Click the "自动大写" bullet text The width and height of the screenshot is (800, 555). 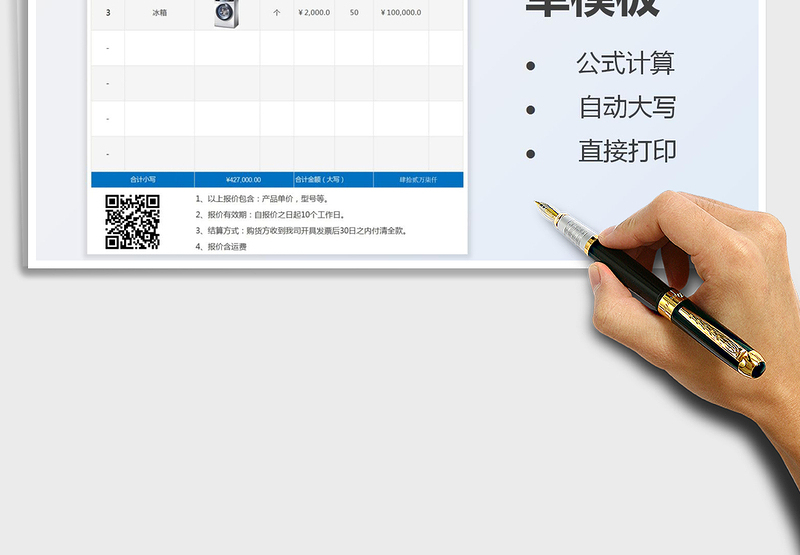(628, 107)
